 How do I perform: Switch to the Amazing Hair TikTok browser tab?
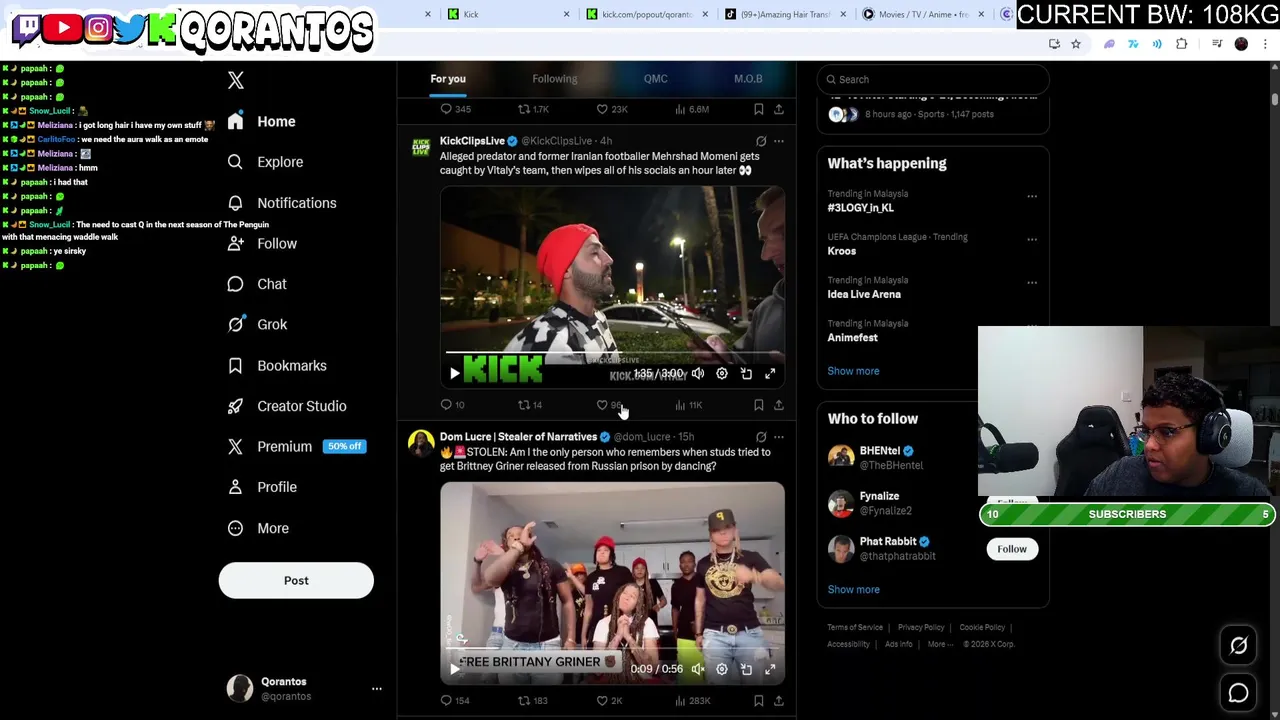(785, 14)
